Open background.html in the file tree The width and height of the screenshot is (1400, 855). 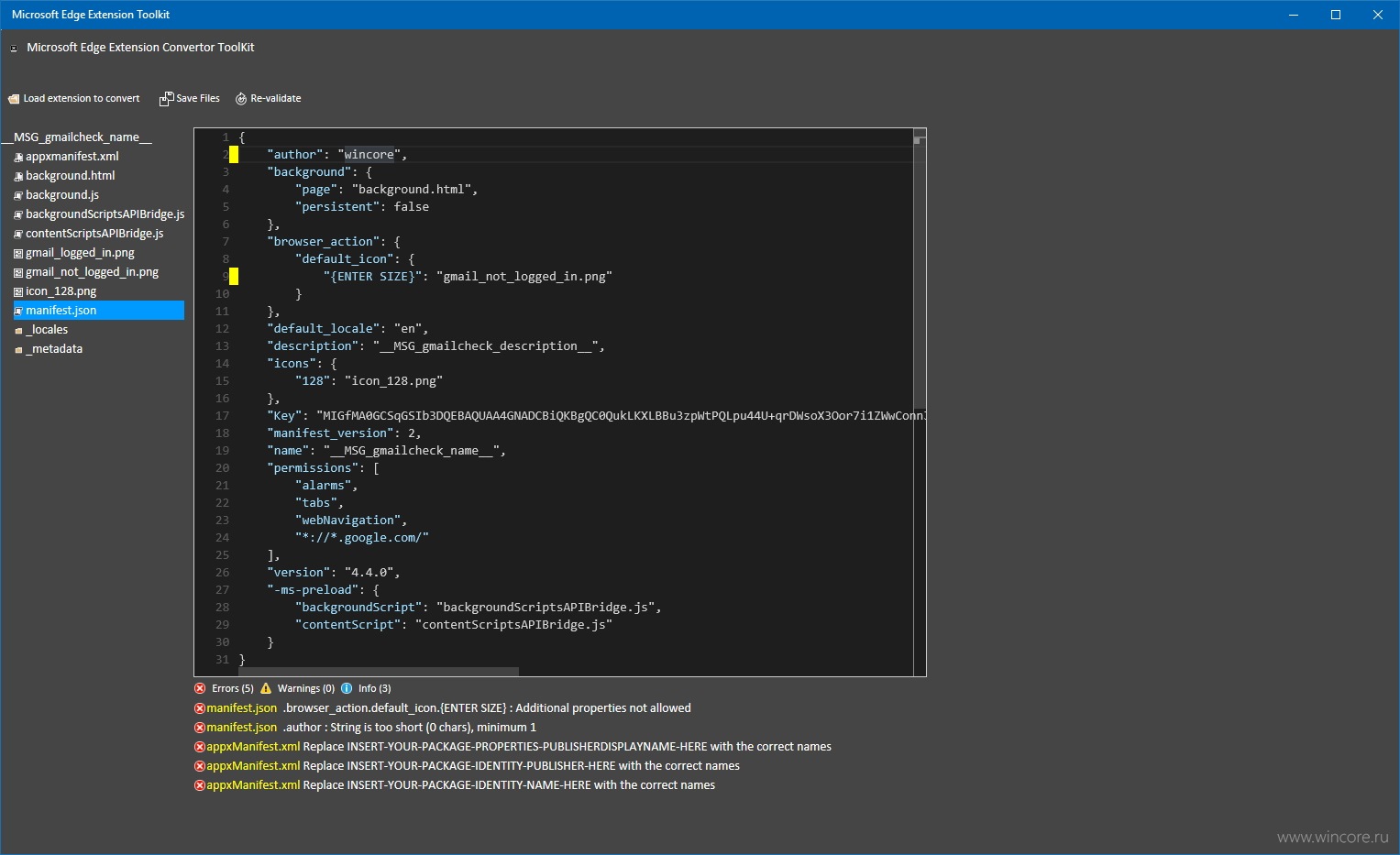pos(71,176)
